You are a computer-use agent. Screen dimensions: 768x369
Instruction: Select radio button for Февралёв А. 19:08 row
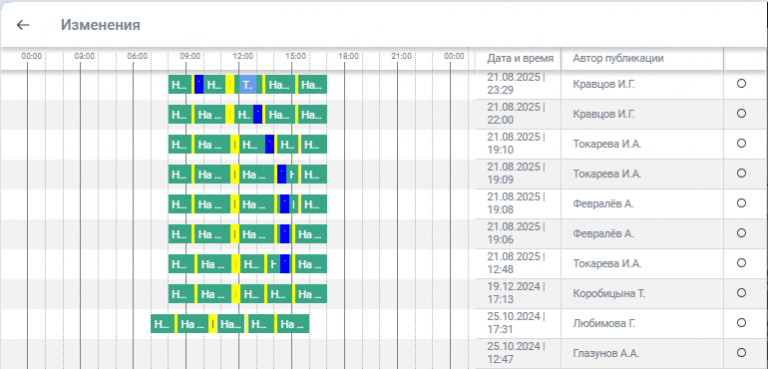pos(741,203)
